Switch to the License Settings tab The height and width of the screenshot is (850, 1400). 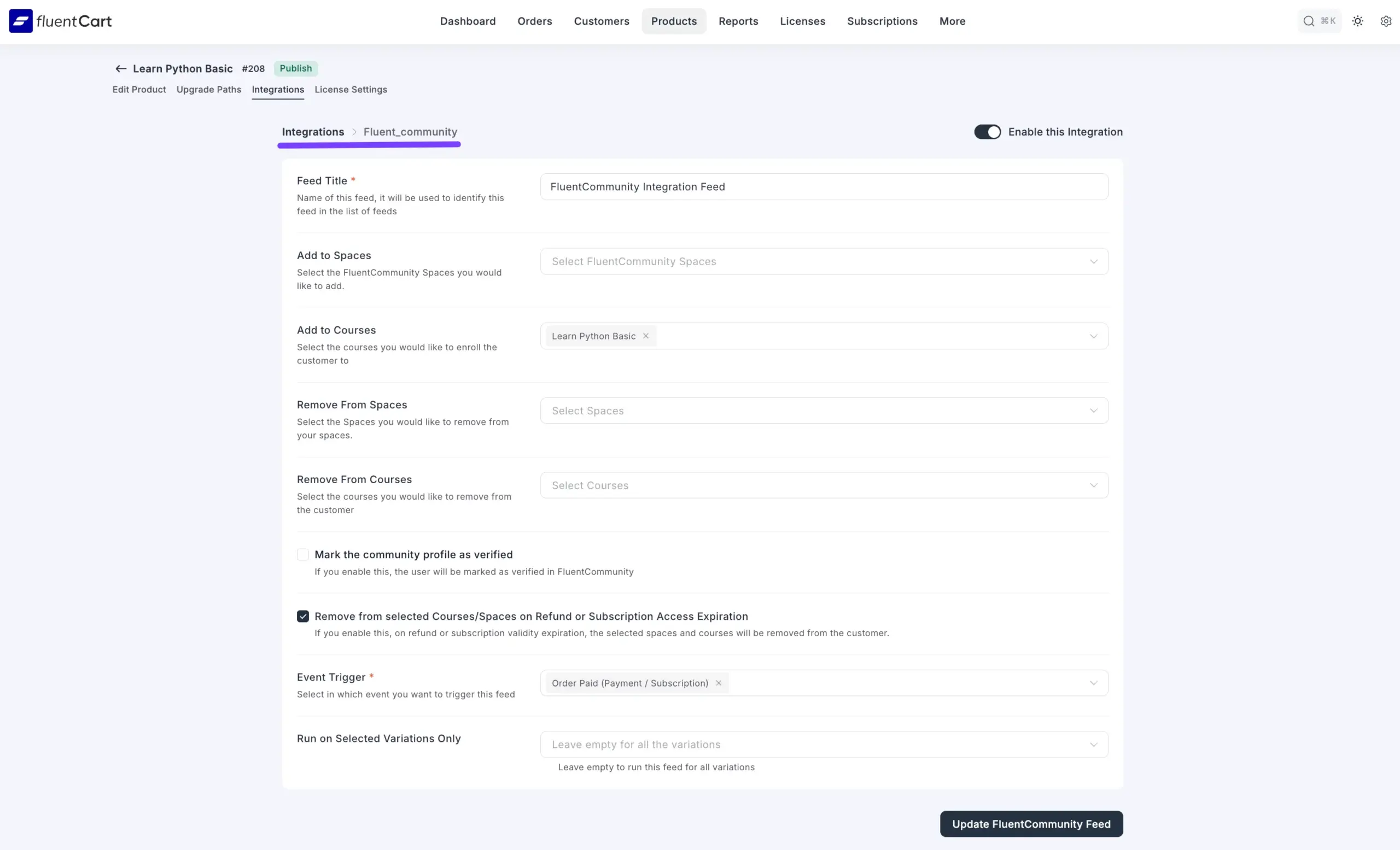[x=351, y=90]
